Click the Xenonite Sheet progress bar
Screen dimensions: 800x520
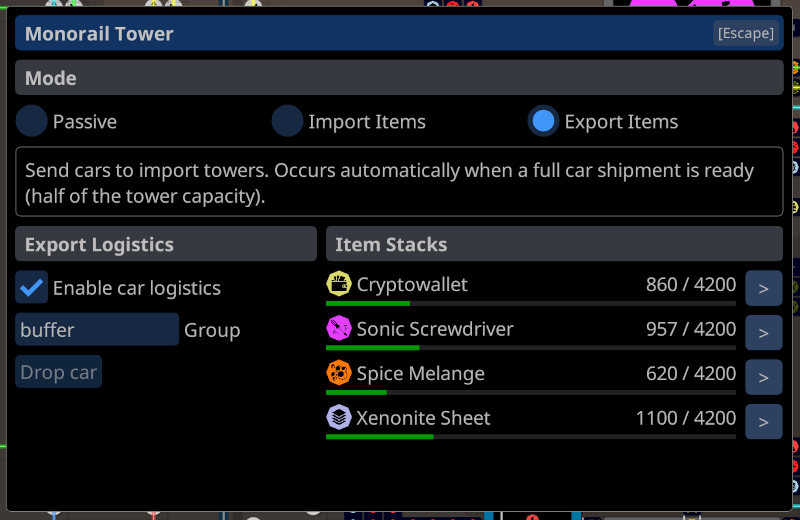coord(531,437)
